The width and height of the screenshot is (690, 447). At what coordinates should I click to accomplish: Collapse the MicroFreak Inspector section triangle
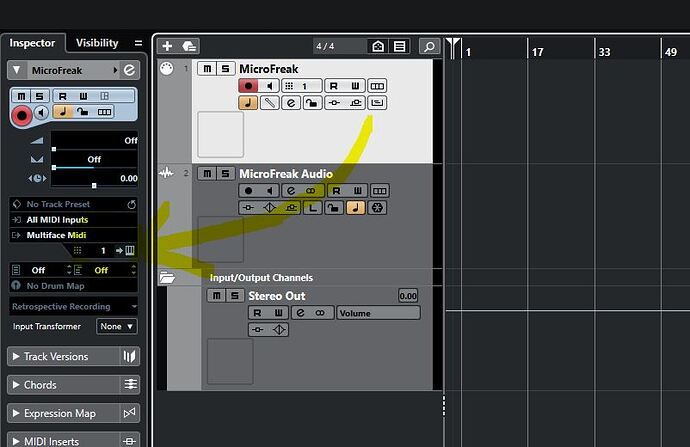(17, 70)
